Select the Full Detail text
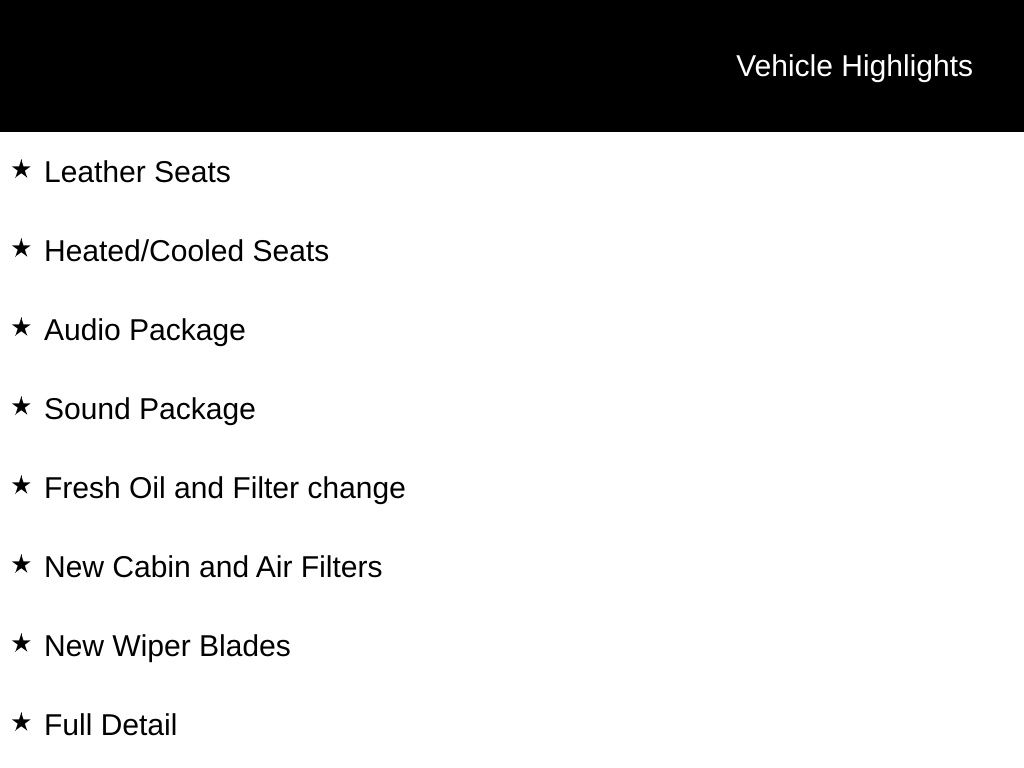 pos(110,725)
